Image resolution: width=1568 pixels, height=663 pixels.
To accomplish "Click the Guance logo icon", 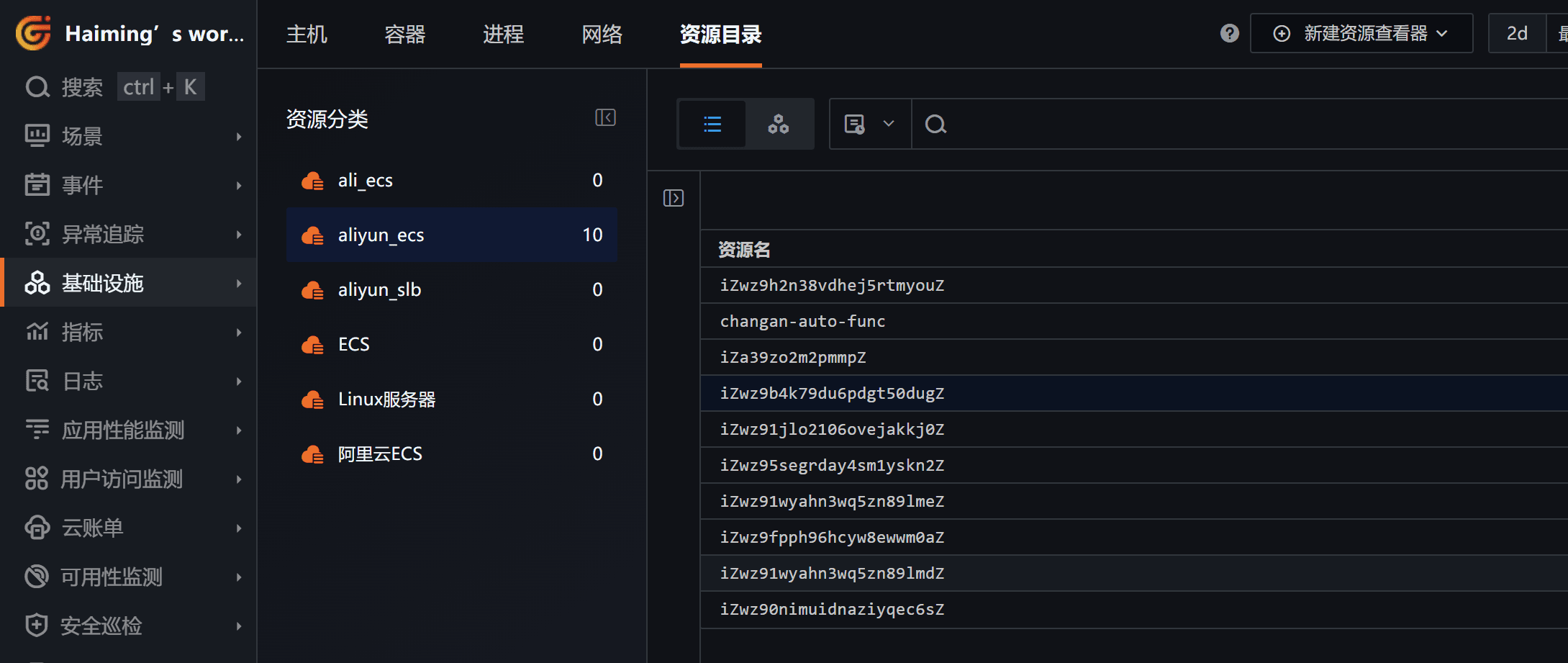I will [x=33, y=33].
